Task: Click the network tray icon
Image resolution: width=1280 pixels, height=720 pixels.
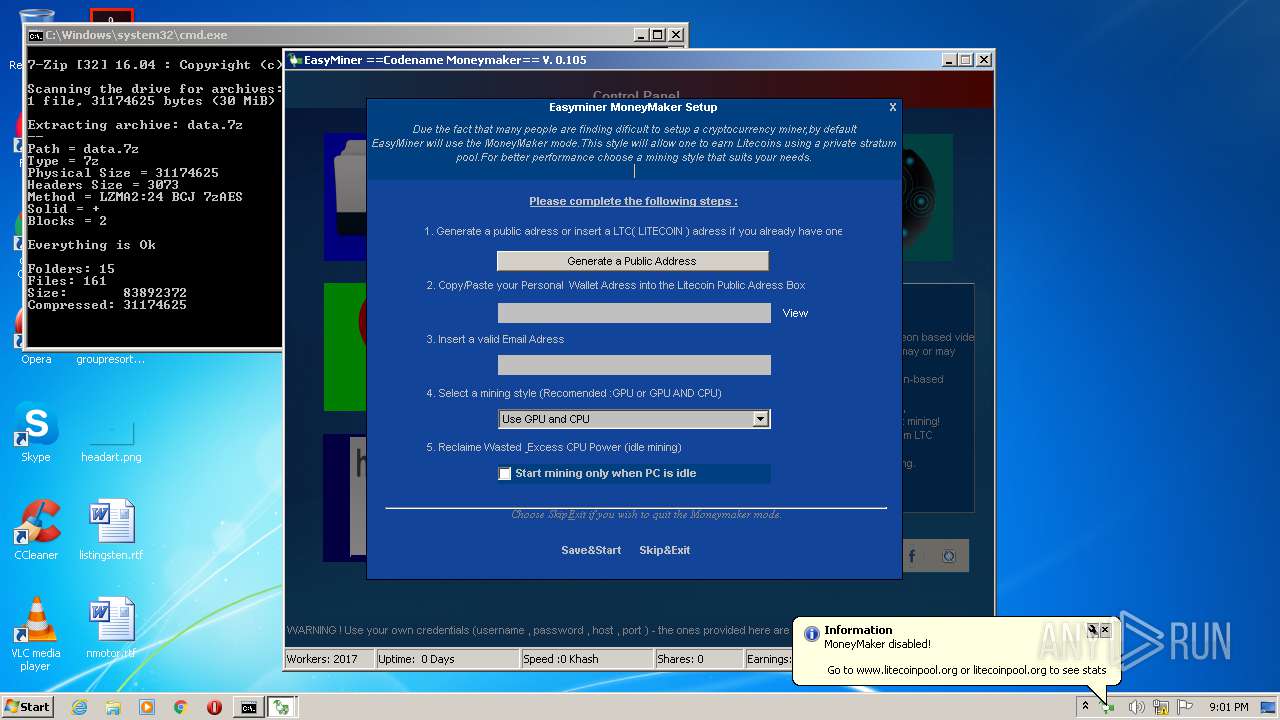Action: click(1161, 707)
